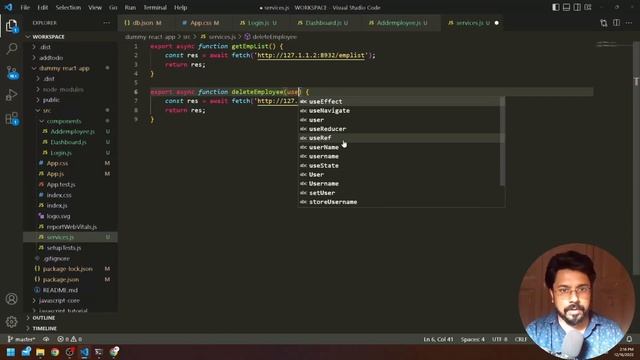Click the Open Changes icon in editor toolbar

[x=604, y=23]
